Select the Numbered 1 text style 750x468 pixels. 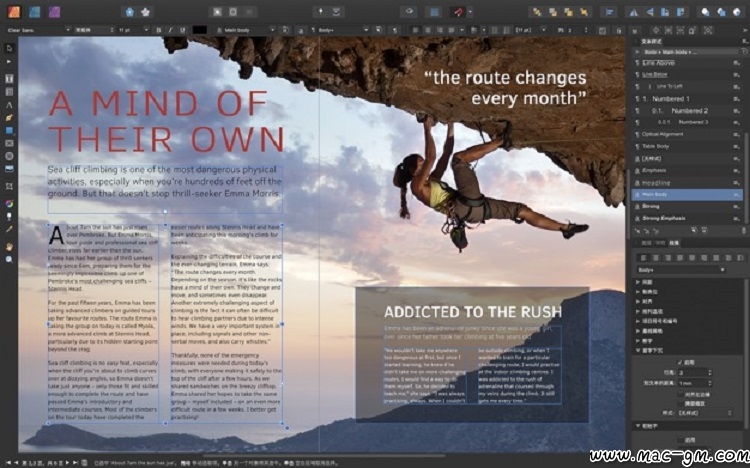686,99
